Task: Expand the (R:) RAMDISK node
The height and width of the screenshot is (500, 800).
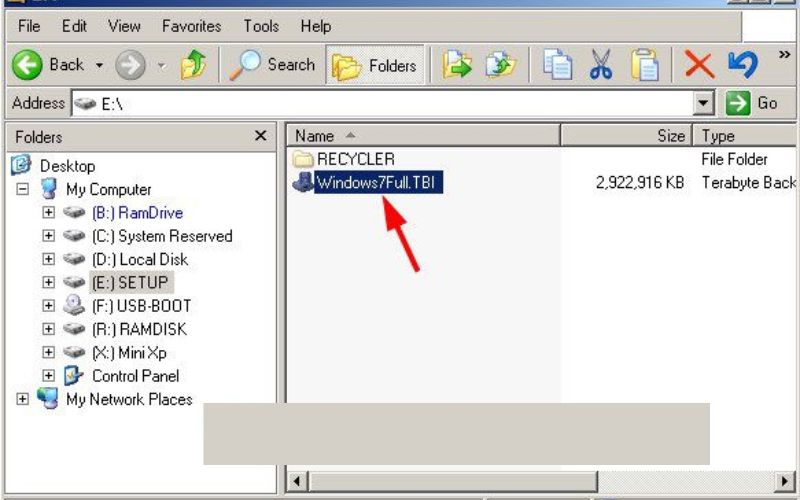Action: (x=48, y=329)
